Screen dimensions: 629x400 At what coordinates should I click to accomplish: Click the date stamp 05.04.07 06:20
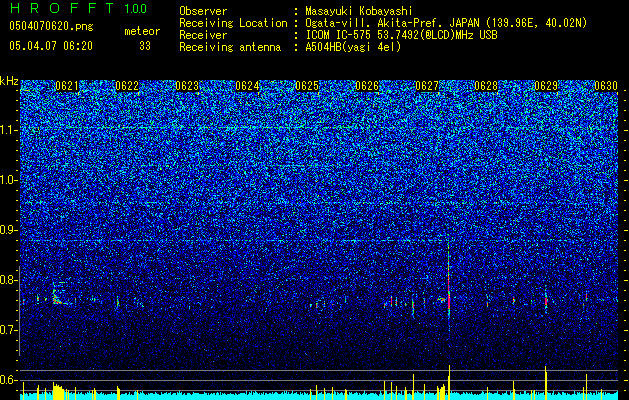(51, 46)
